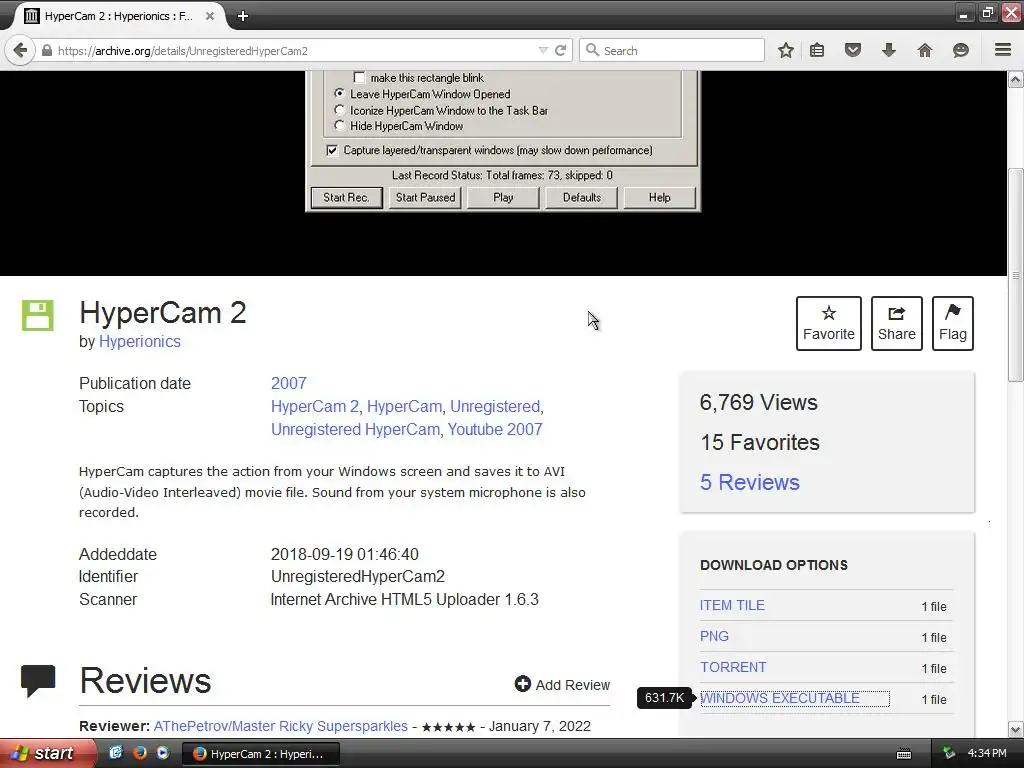Open the 'Unregistered HyperCam' topic link
The width and height of the screenshot is (1024, 768).
click(x=355, y=429)
